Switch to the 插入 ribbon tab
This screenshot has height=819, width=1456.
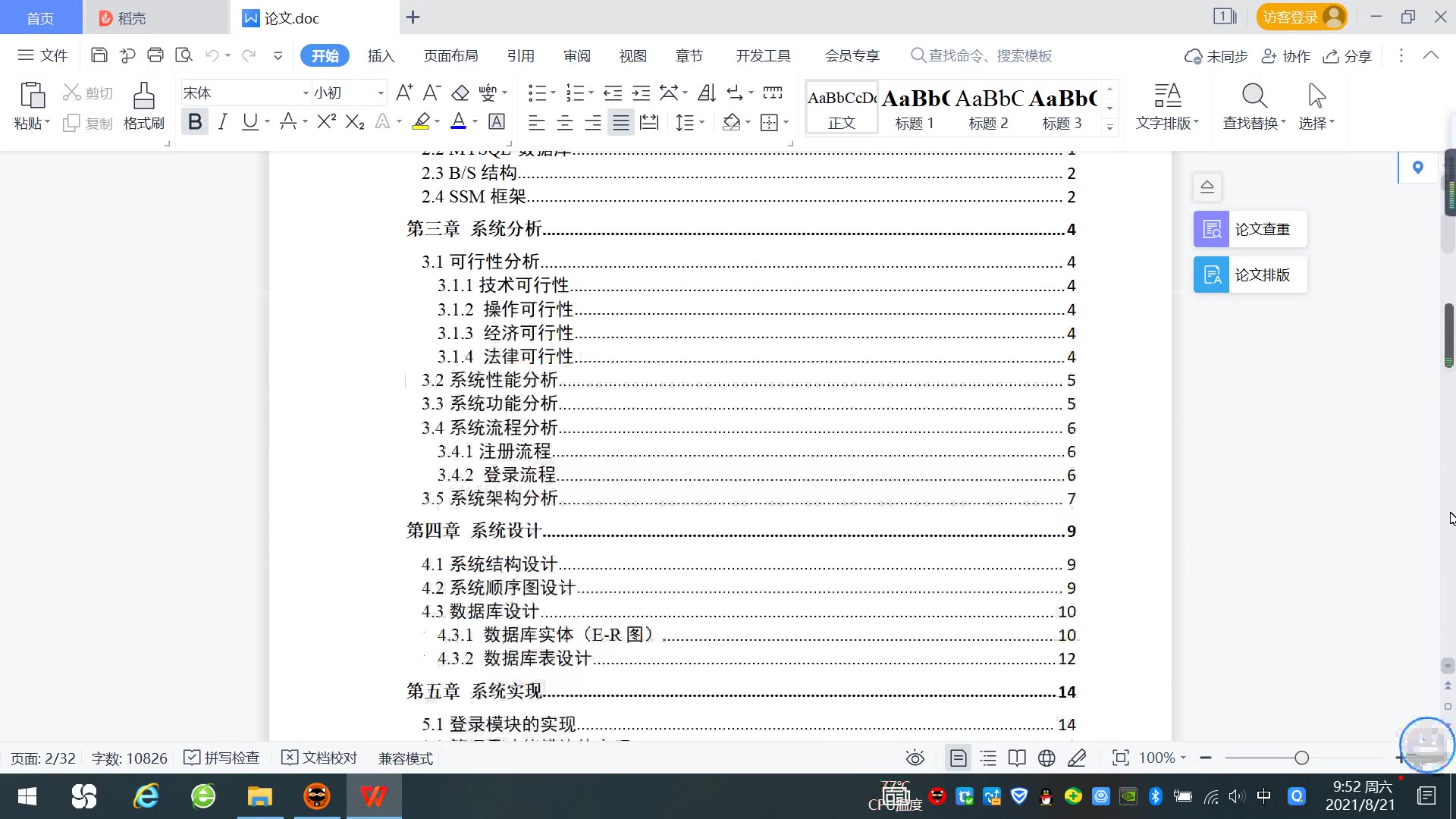(381, 56)
